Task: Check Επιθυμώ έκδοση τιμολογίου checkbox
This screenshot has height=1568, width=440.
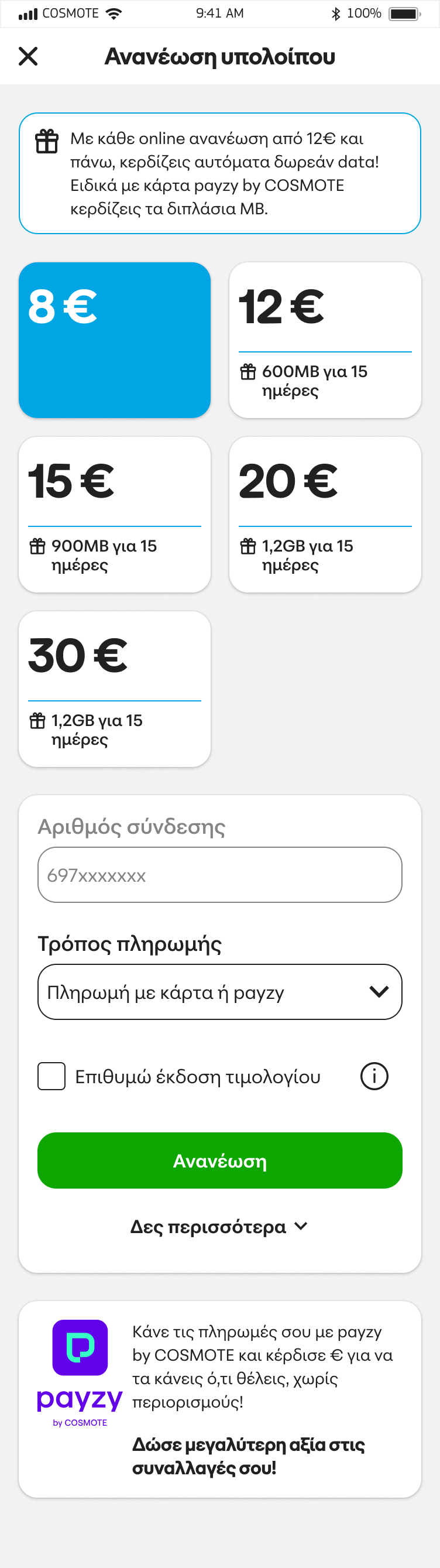Action: click(51, 1076)
